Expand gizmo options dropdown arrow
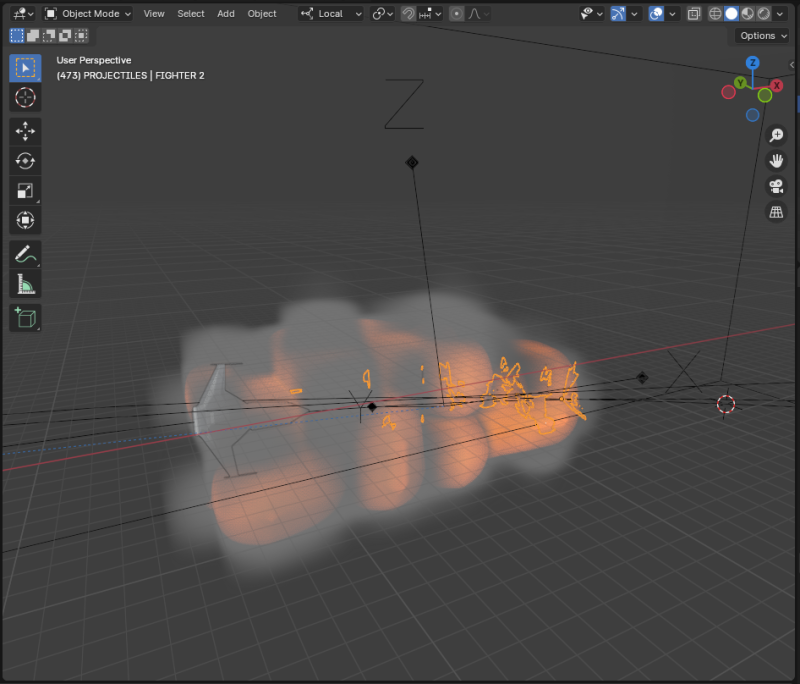 pos(634,14)
